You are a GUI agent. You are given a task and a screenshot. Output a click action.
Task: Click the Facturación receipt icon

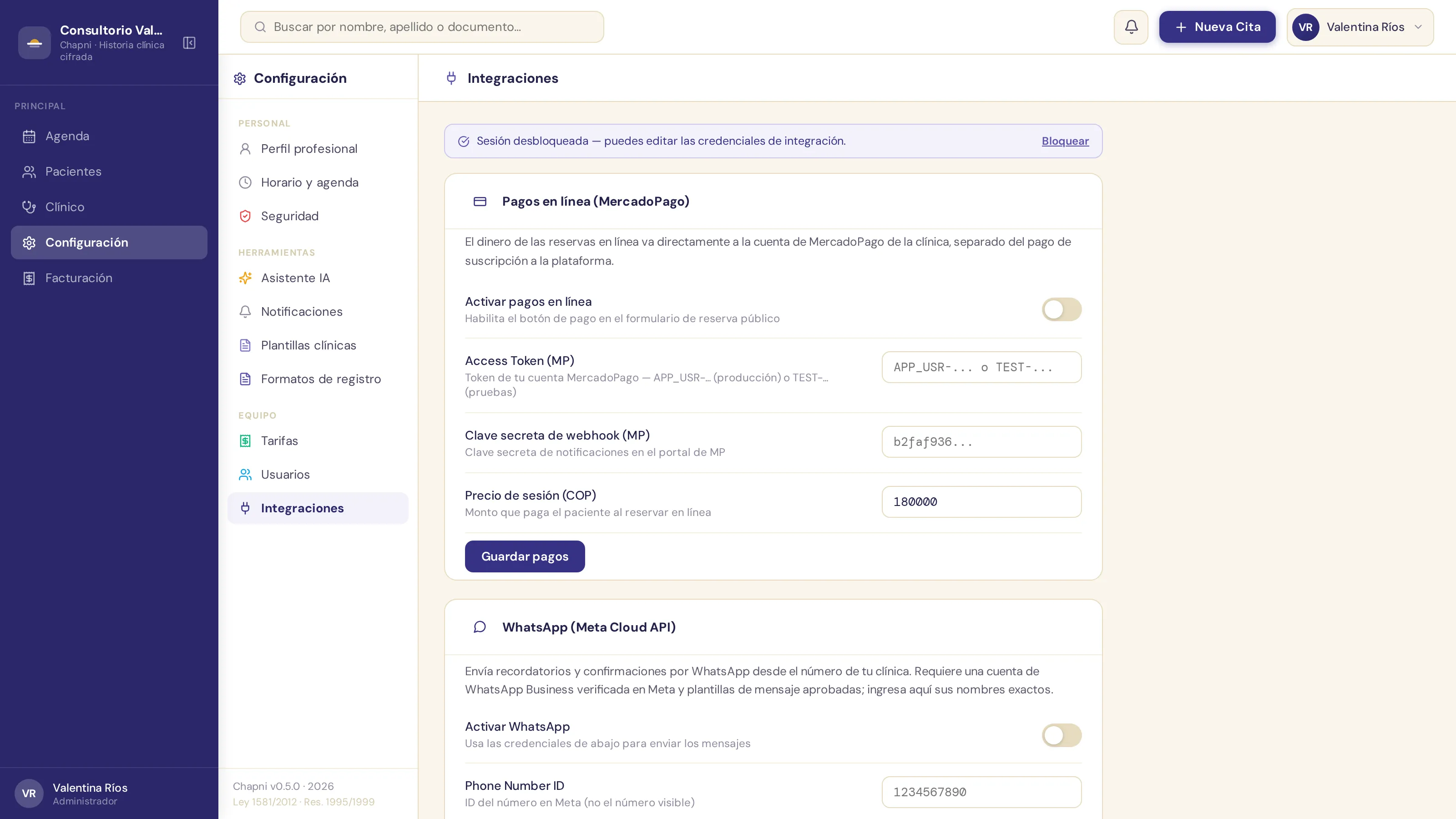29,278
